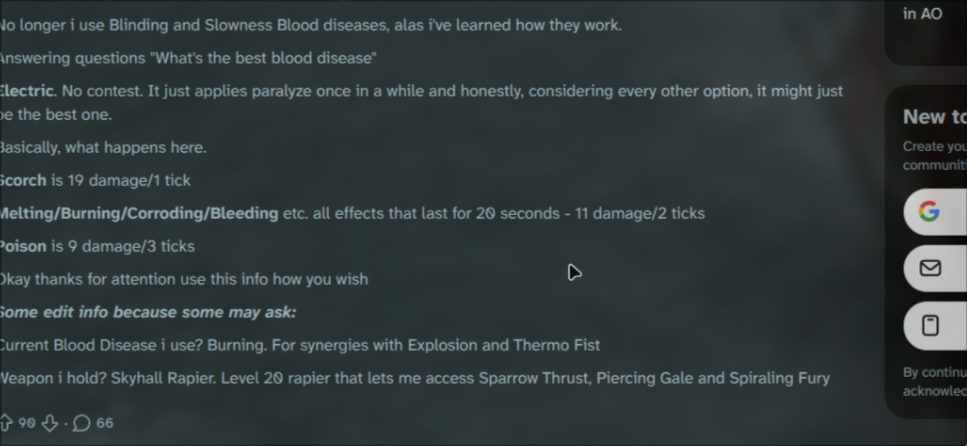Click the 'in AO' sidebar text
The image size is (967, 446).
click(922, 14)
